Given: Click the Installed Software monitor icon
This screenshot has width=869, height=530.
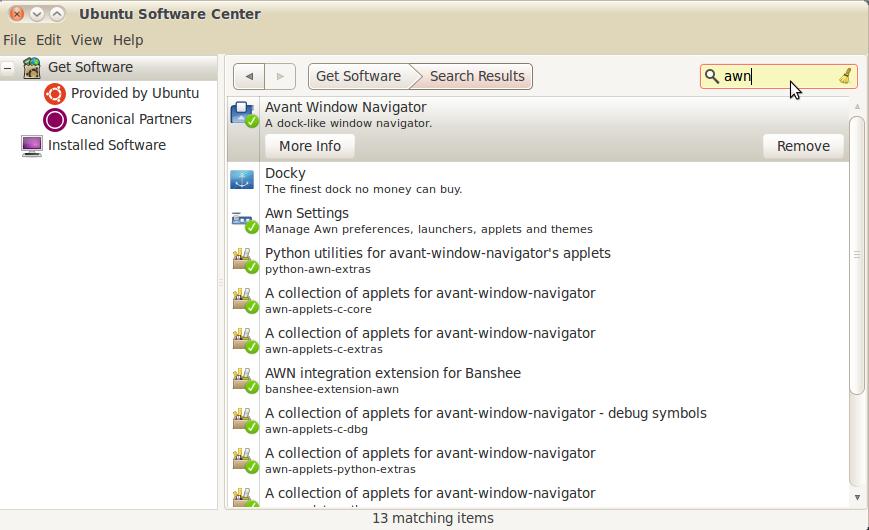Looking at the screenshot, I should (32, 146).
